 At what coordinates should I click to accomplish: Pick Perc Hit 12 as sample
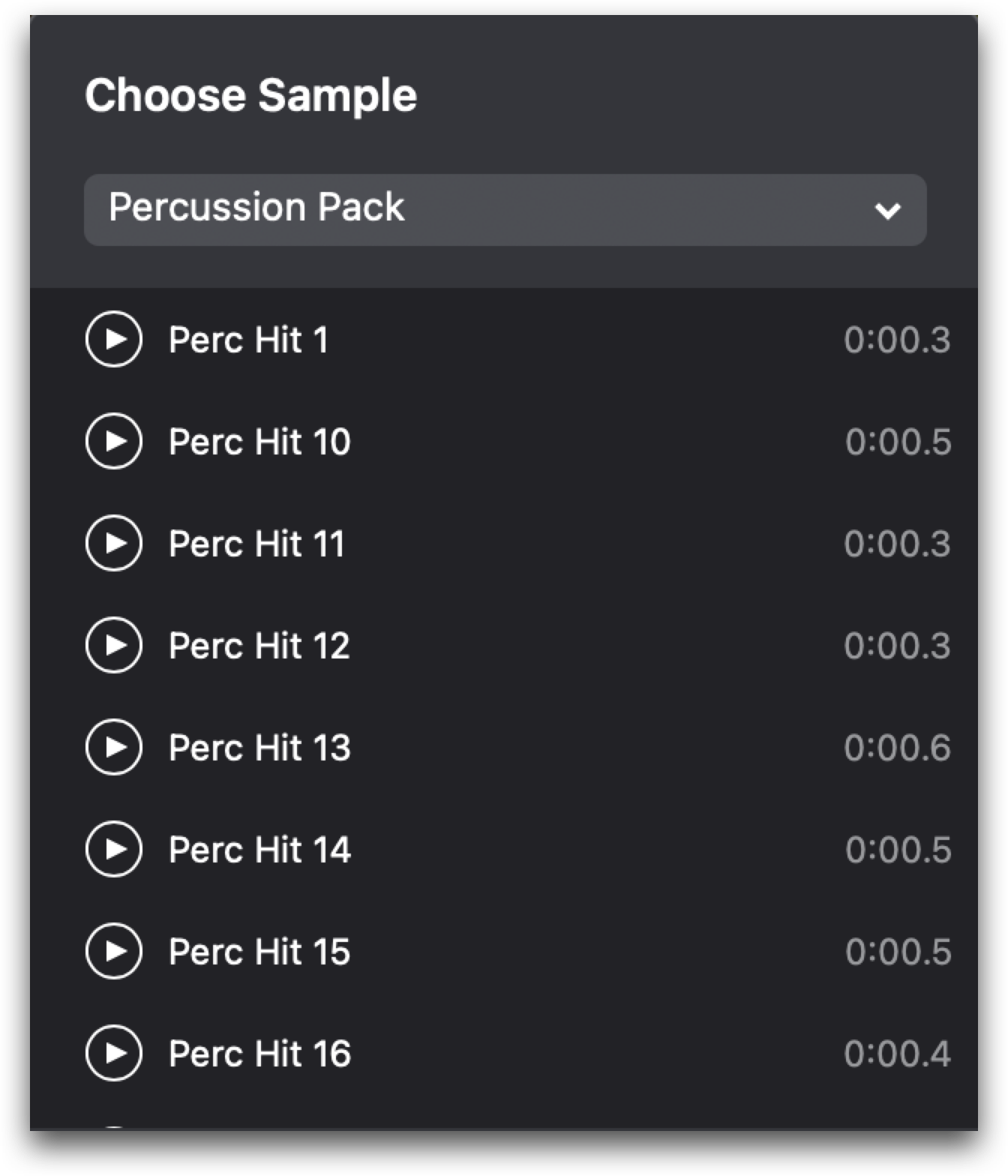(x=504, y=645)
